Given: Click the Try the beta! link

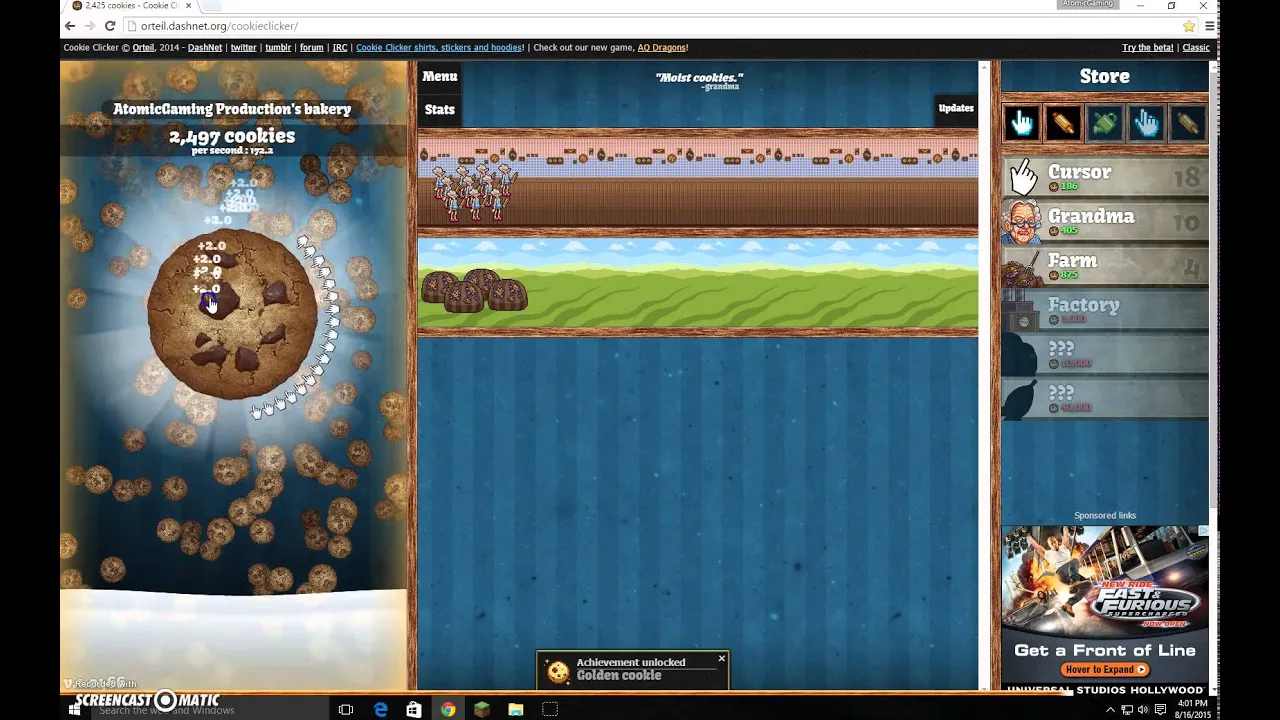Looking at the screenshot, I should pos(1147,47).
